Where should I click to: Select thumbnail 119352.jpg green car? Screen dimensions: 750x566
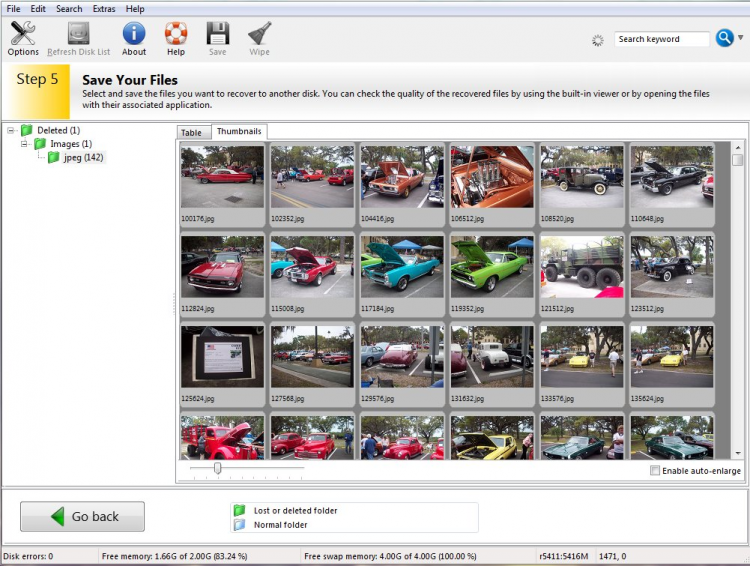pos(492,267)
